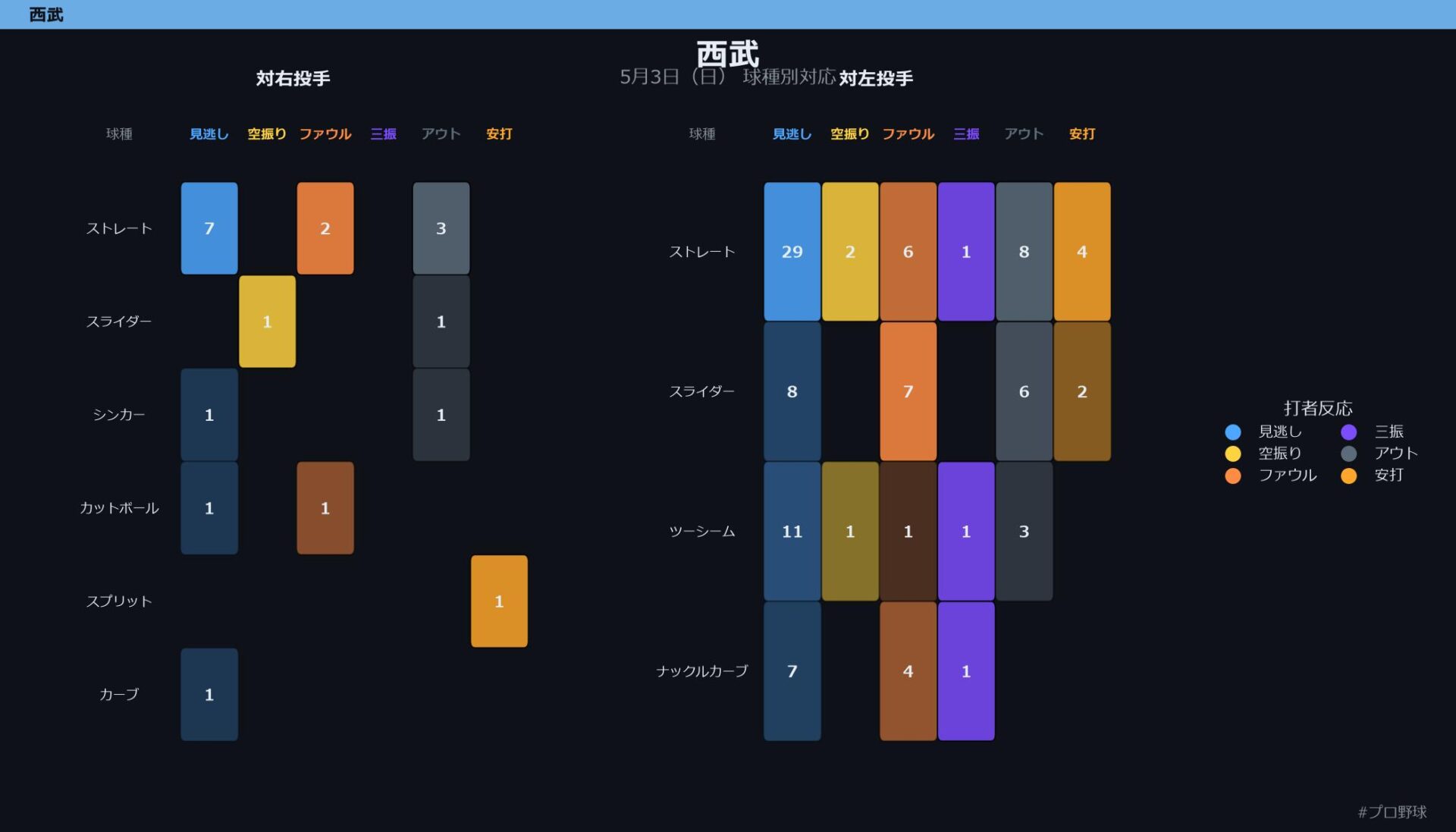Select the スライダー ファウル cell showing 7

[x=908, y=391]
